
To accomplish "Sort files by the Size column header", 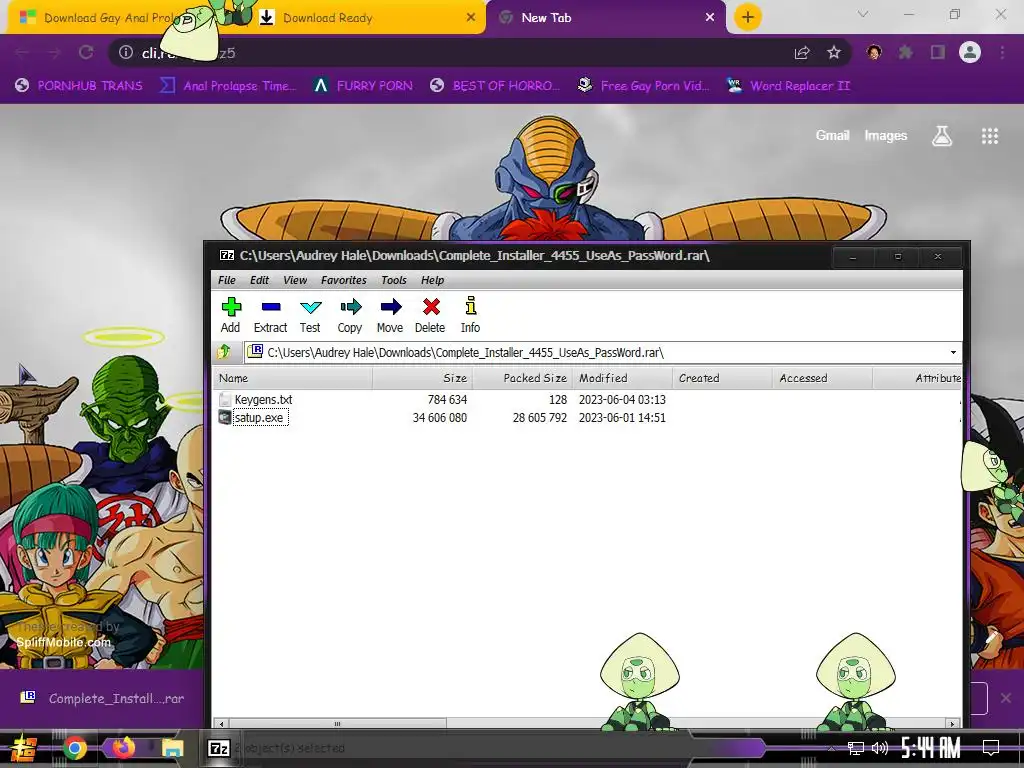I will point(423,378).
